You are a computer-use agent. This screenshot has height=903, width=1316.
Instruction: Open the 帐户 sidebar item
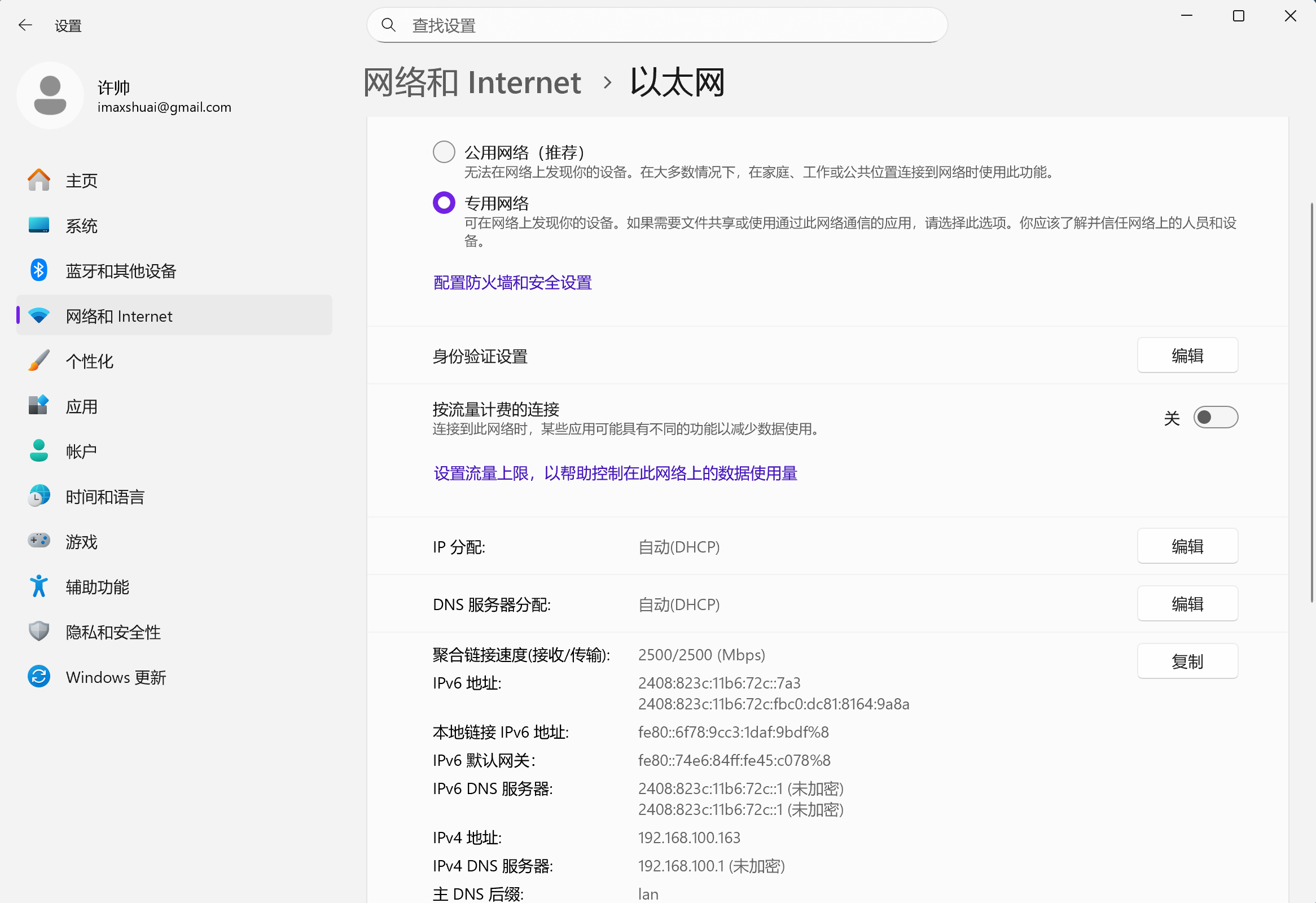[x=81, y=451]
